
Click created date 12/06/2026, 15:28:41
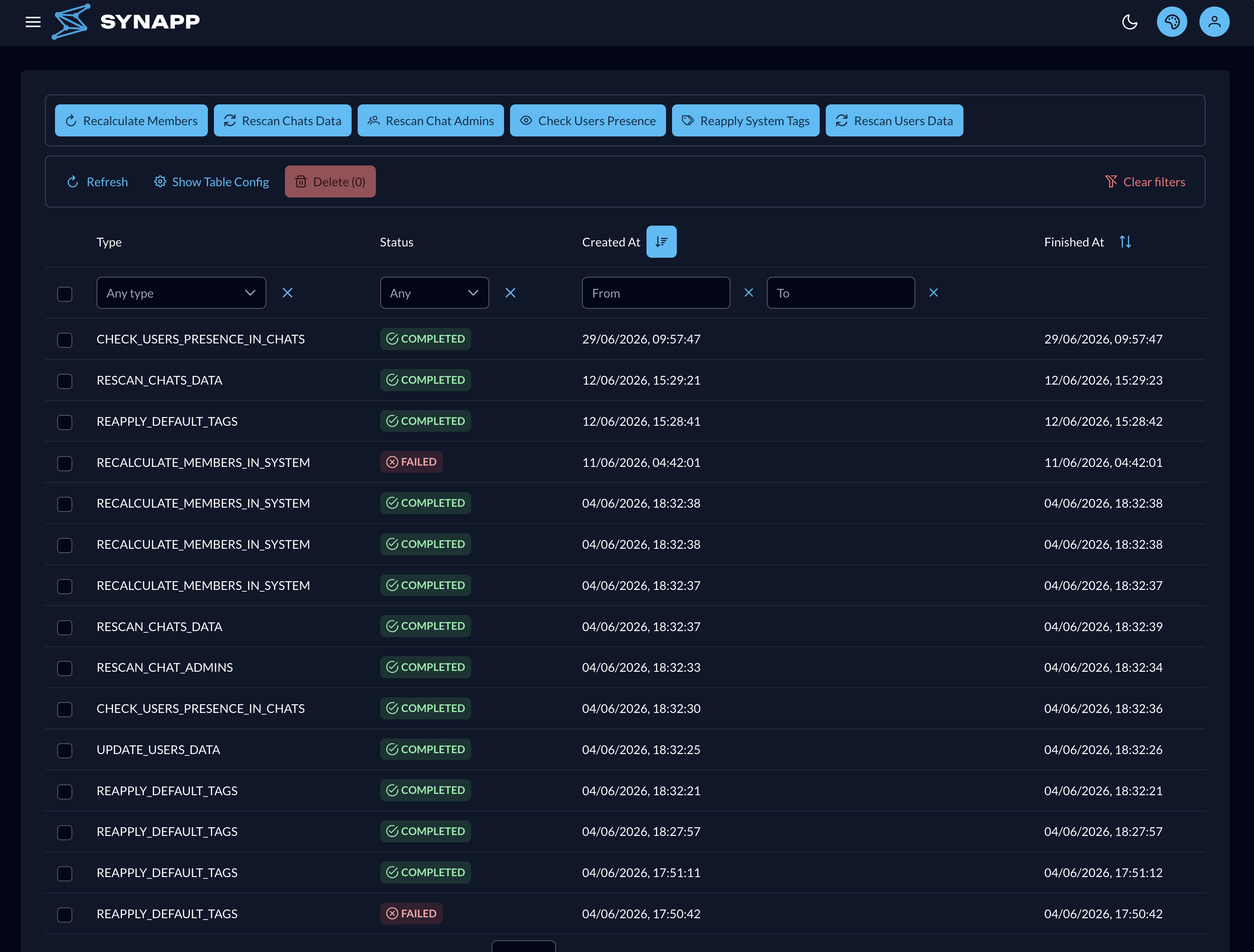click(x=641, y=421)
